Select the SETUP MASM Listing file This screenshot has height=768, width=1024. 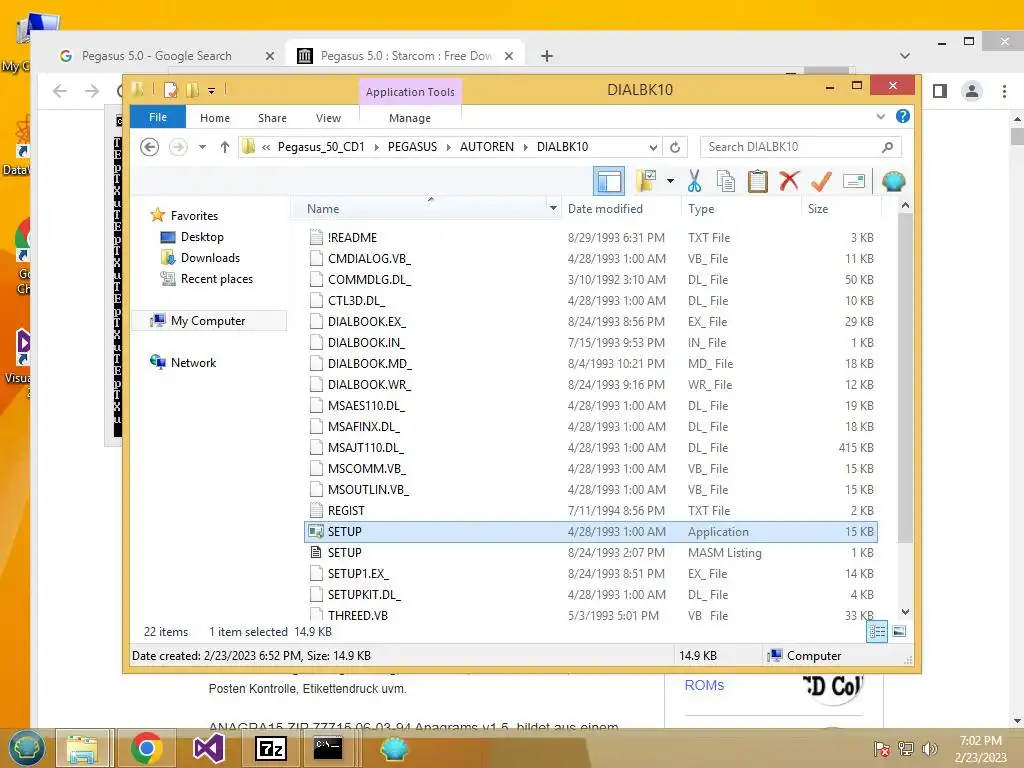click(591, 552)
